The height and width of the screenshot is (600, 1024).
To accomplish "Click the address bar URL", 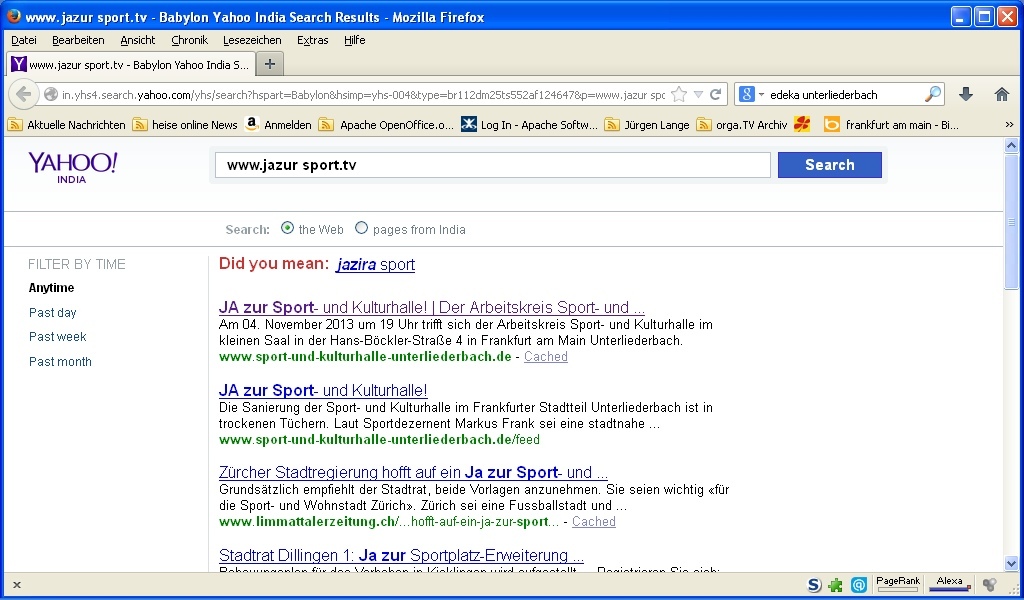I will (363, 95).
